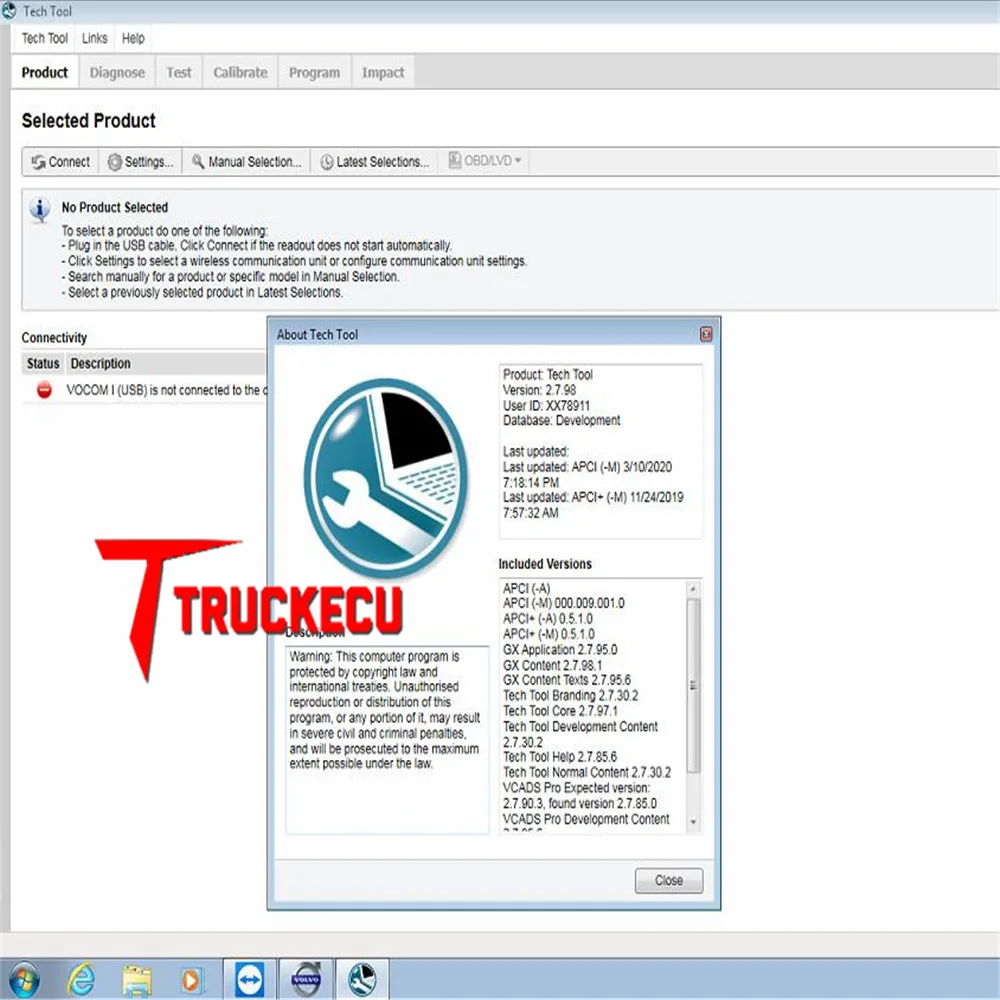Switch to the Program tab

tap(314, 72)
